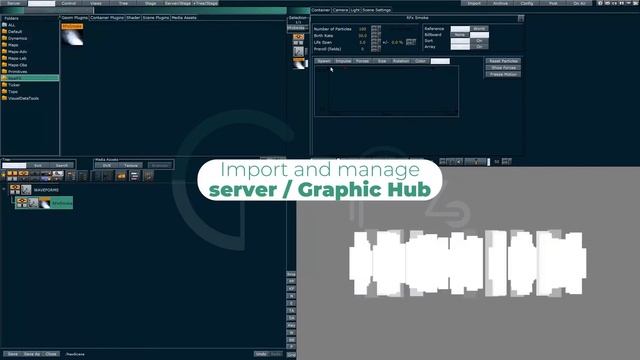This screenshot has width=640, height=360.
Task: Turn Sort On
Action: 479,41
